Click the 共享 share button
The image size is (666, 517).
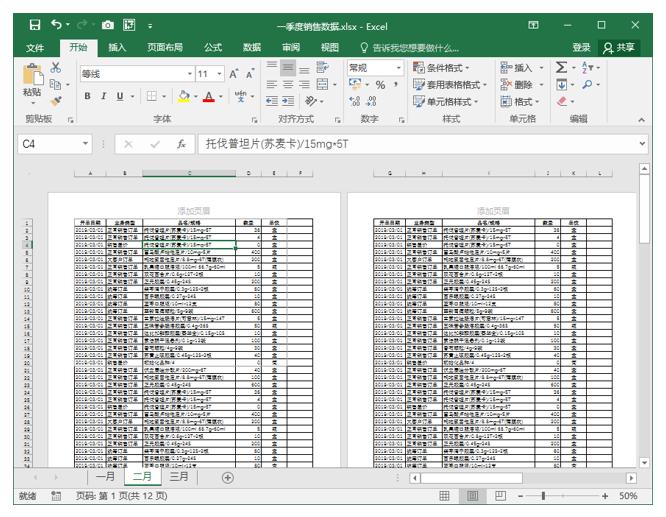click(619, 48)
